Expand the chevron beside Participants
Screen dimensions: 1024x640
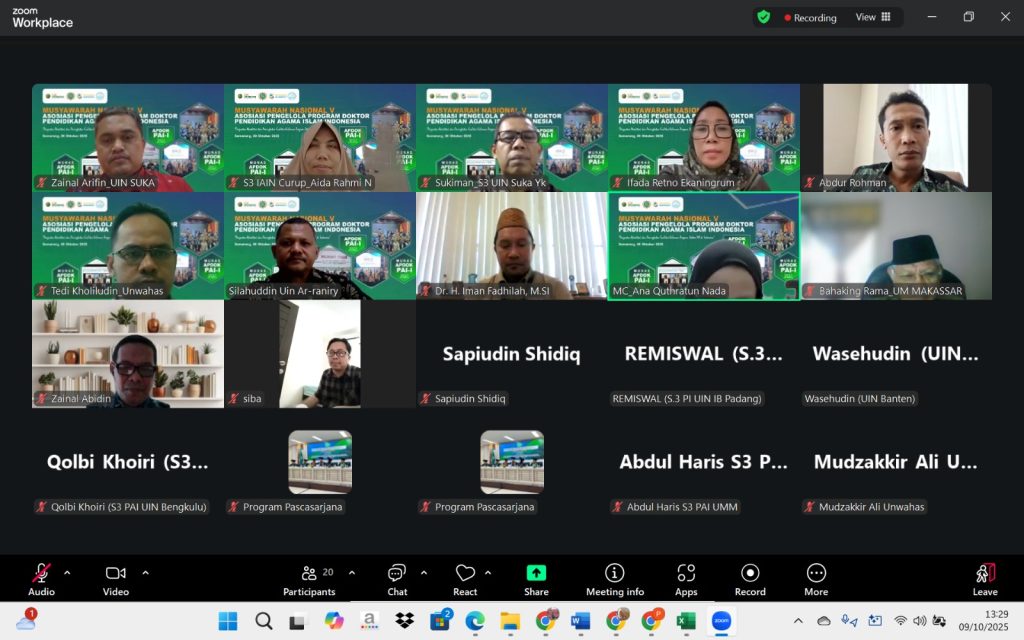point(351,573)
